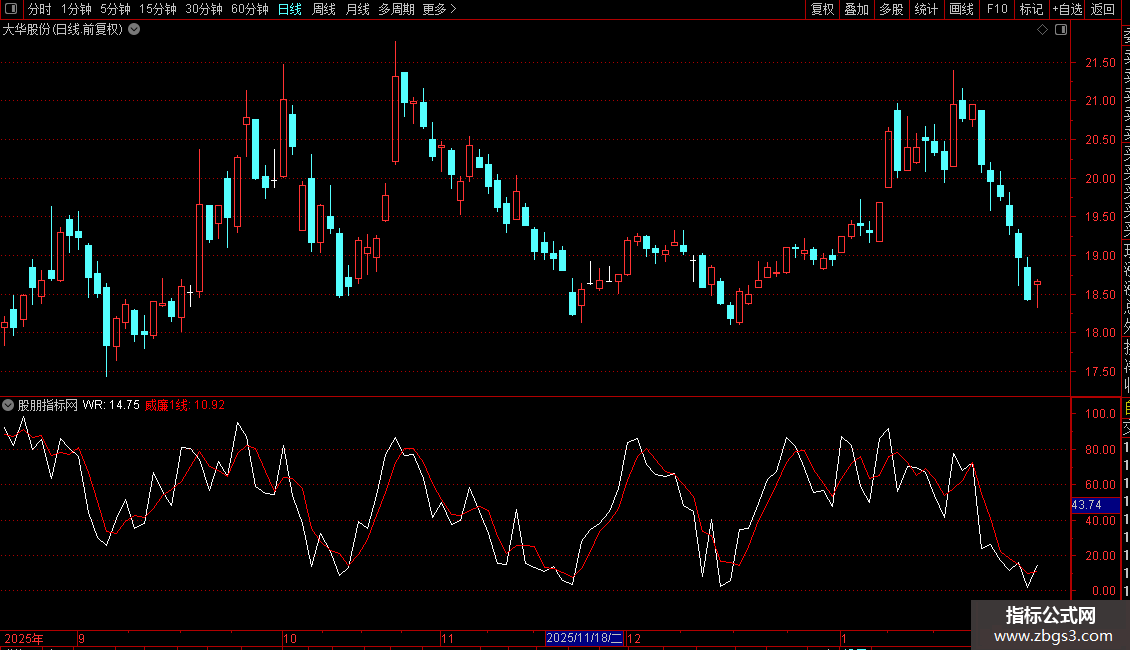Click the highlighted date 2025/11/18/二
Image resolution: width=1130 pixels, height=650 pixels.
pyautogui.click(x=584, y=638)
